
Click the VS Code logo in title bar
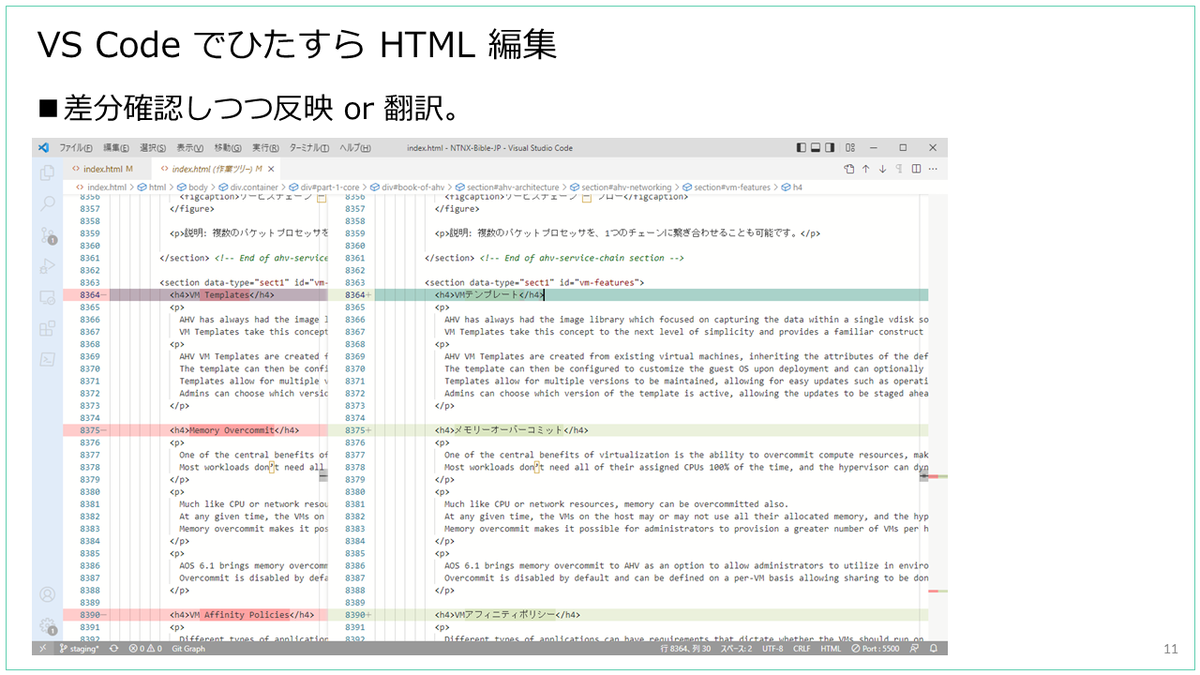pos(43,148)
